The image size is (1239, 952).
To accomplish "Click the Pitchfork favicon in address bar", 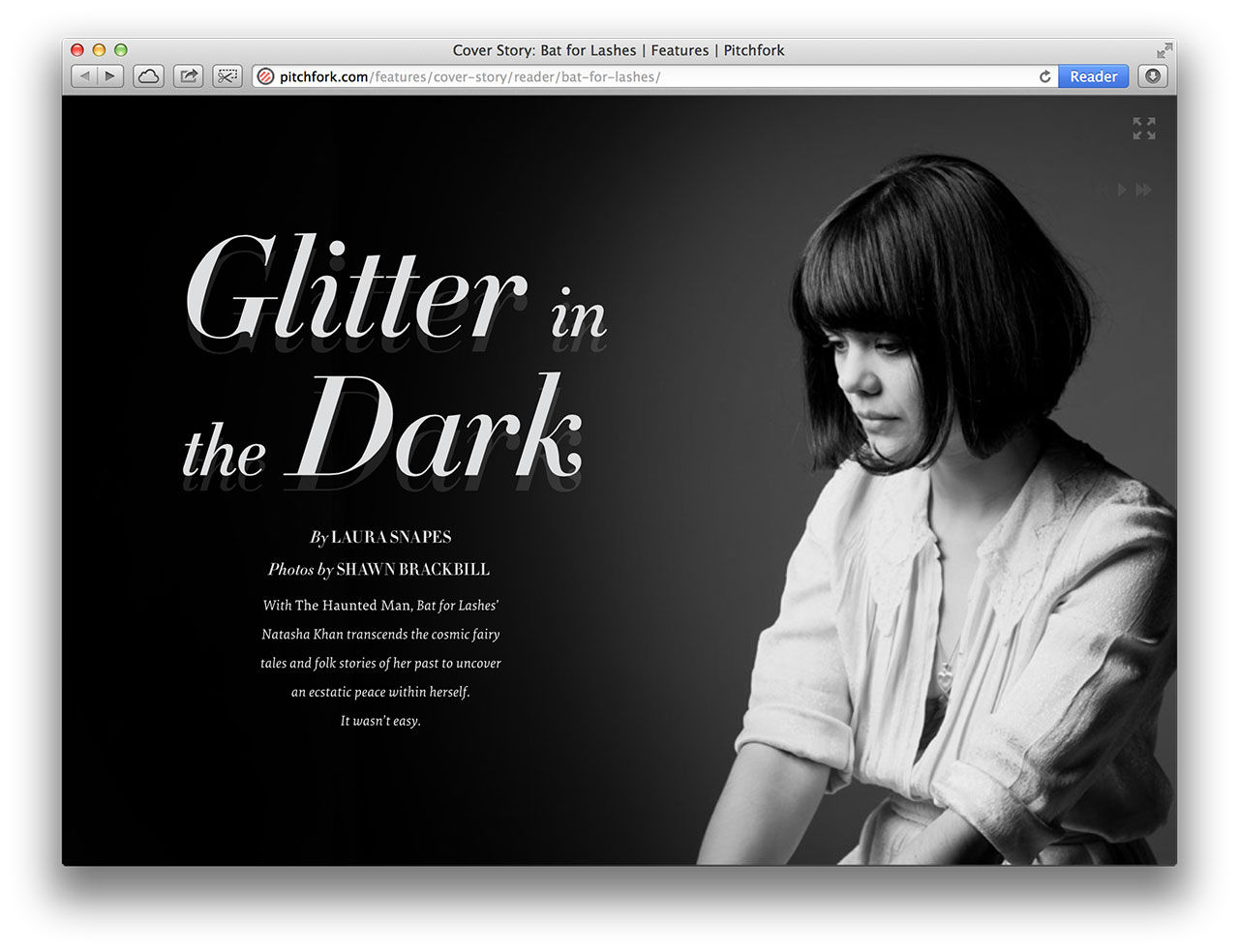I will click(x=265, y=76).
